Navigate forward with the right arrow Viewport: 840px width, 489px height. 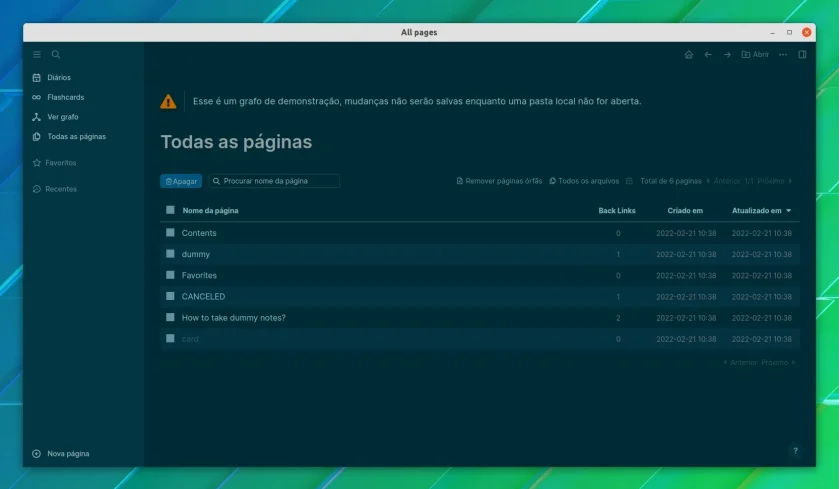[727, 54]
